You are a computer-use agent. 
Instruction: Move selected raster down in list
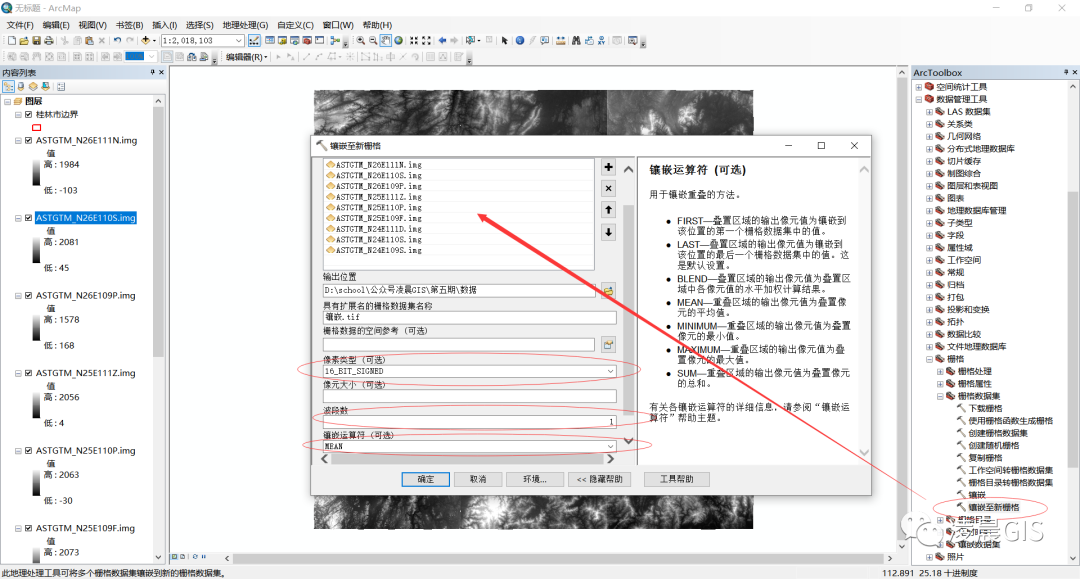tap(608, 232)
